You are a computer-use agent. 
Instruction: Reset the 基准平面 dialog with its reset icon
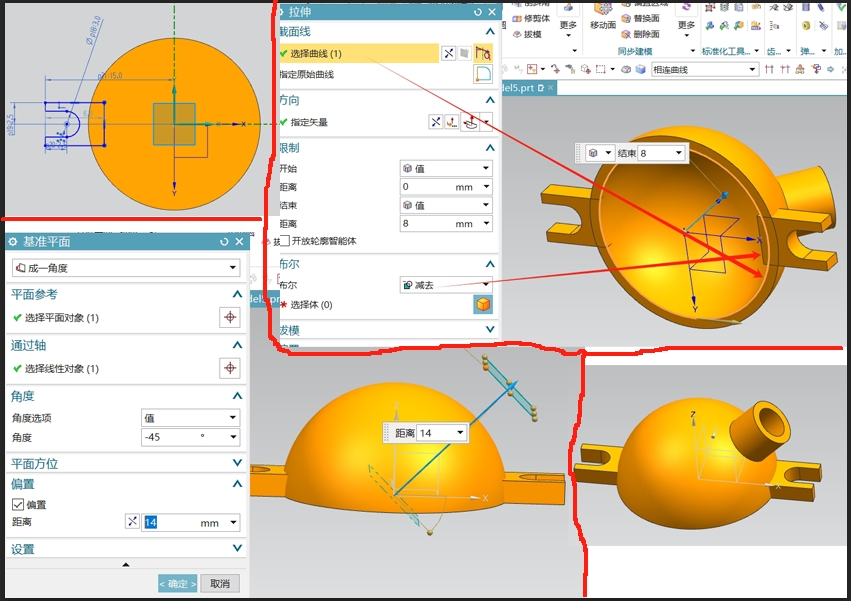(x=224, y=242)
